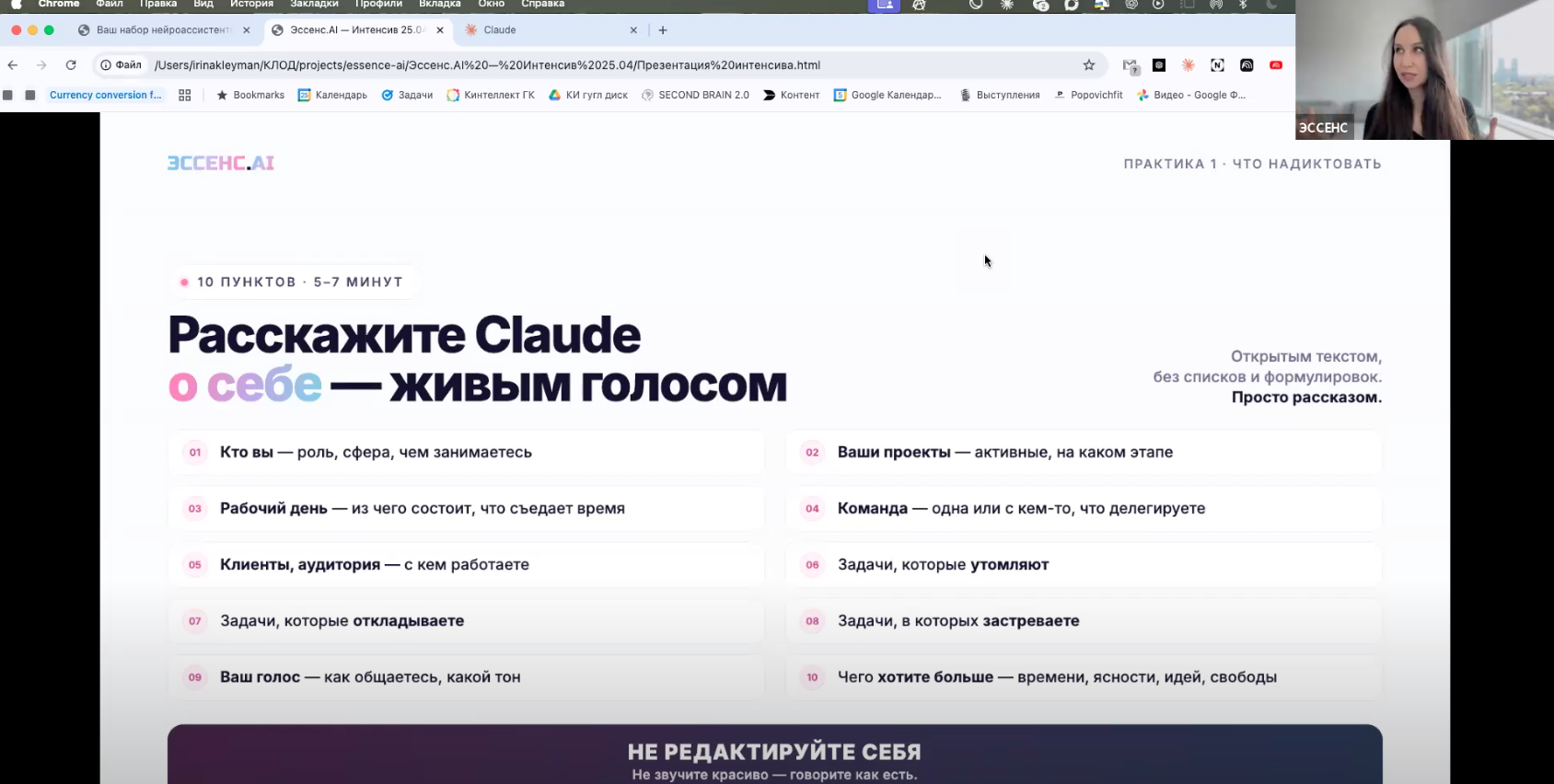Open the История menu
1554x784 pixels.
[x=251, y=4]
